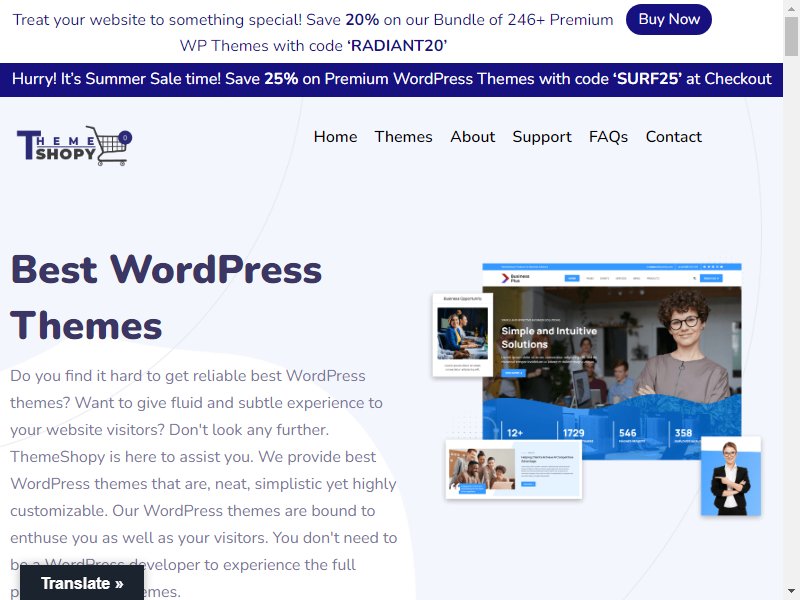The height and width of the screenshot is (600, 800).
Task: Click the 'SURF25' code in the banner
Action: point(647,79)
